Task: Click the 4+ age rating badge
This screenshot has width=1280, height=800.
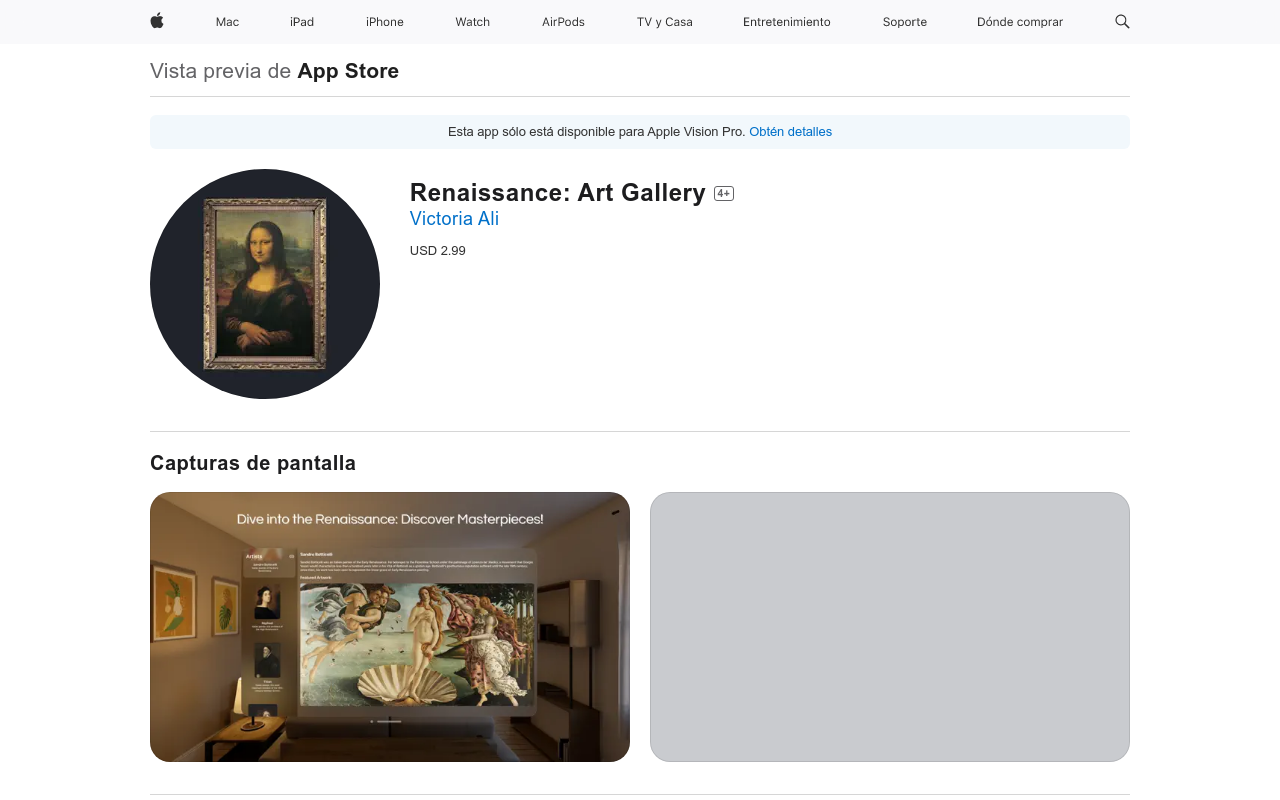Action: 724,194
